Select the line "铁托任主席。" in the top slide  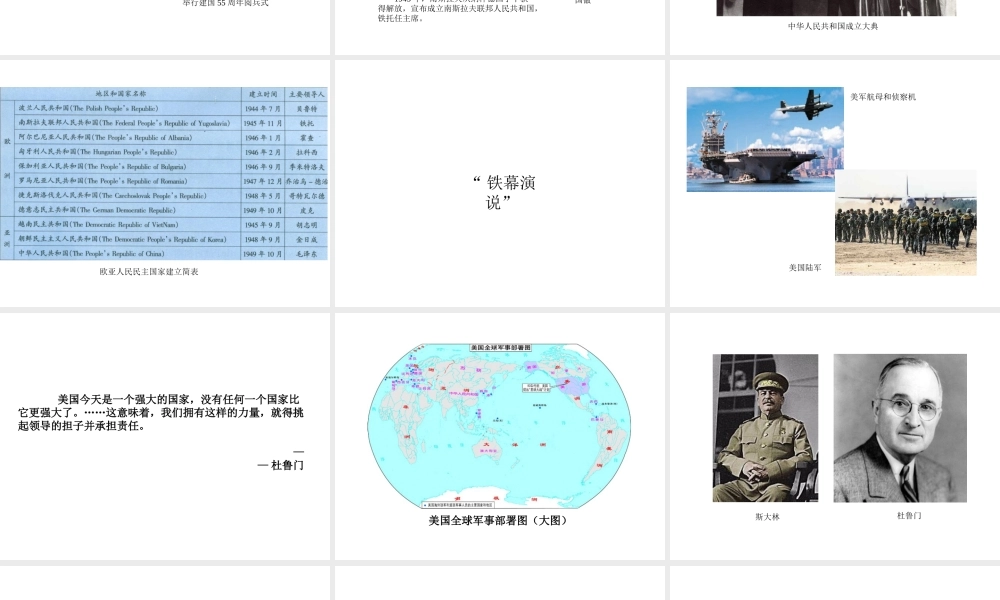(x=401, y=18)
